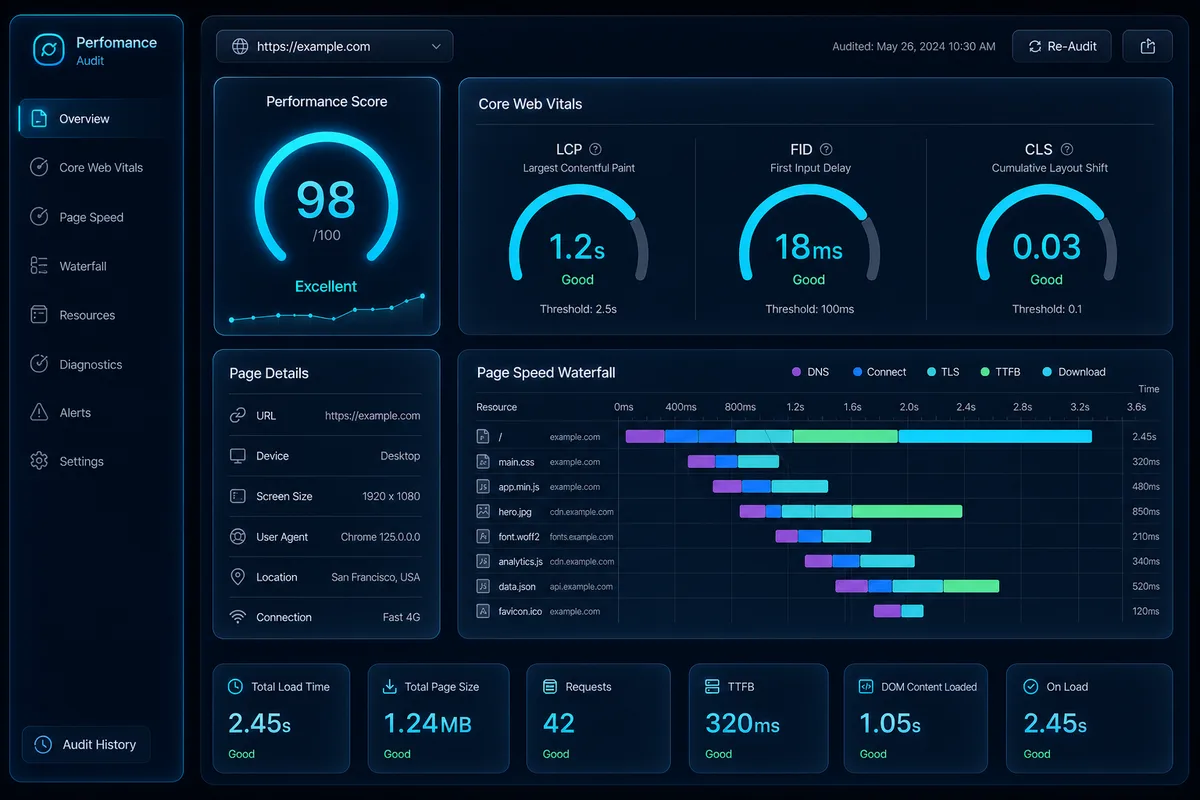The image size is (1200, 800).
Task: Click the link icon beside URL
Action: point(238,415)
